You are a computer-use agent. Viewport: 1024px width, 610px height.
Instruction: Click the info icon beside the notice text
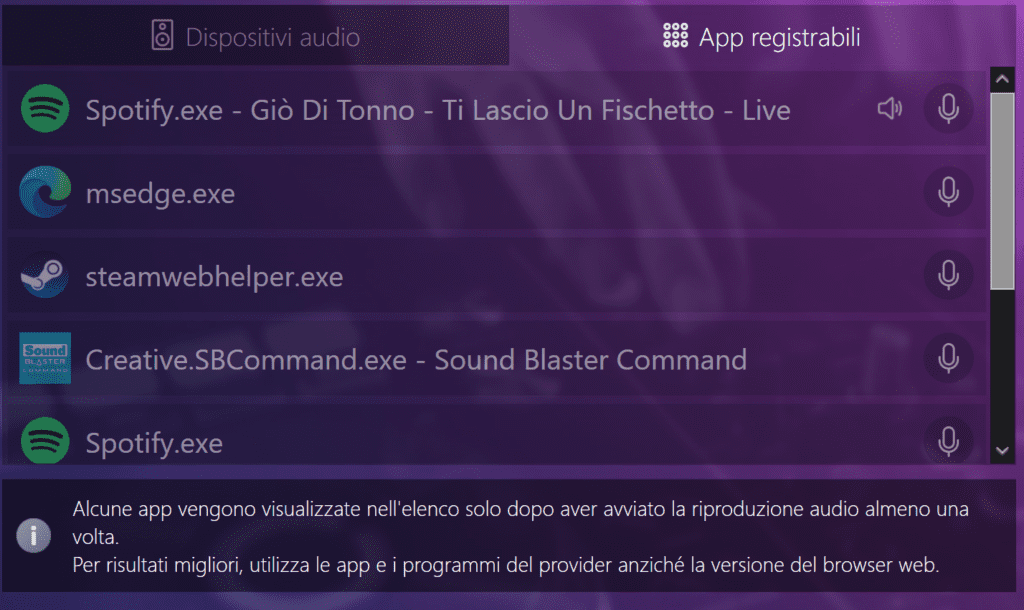point(33,536)
